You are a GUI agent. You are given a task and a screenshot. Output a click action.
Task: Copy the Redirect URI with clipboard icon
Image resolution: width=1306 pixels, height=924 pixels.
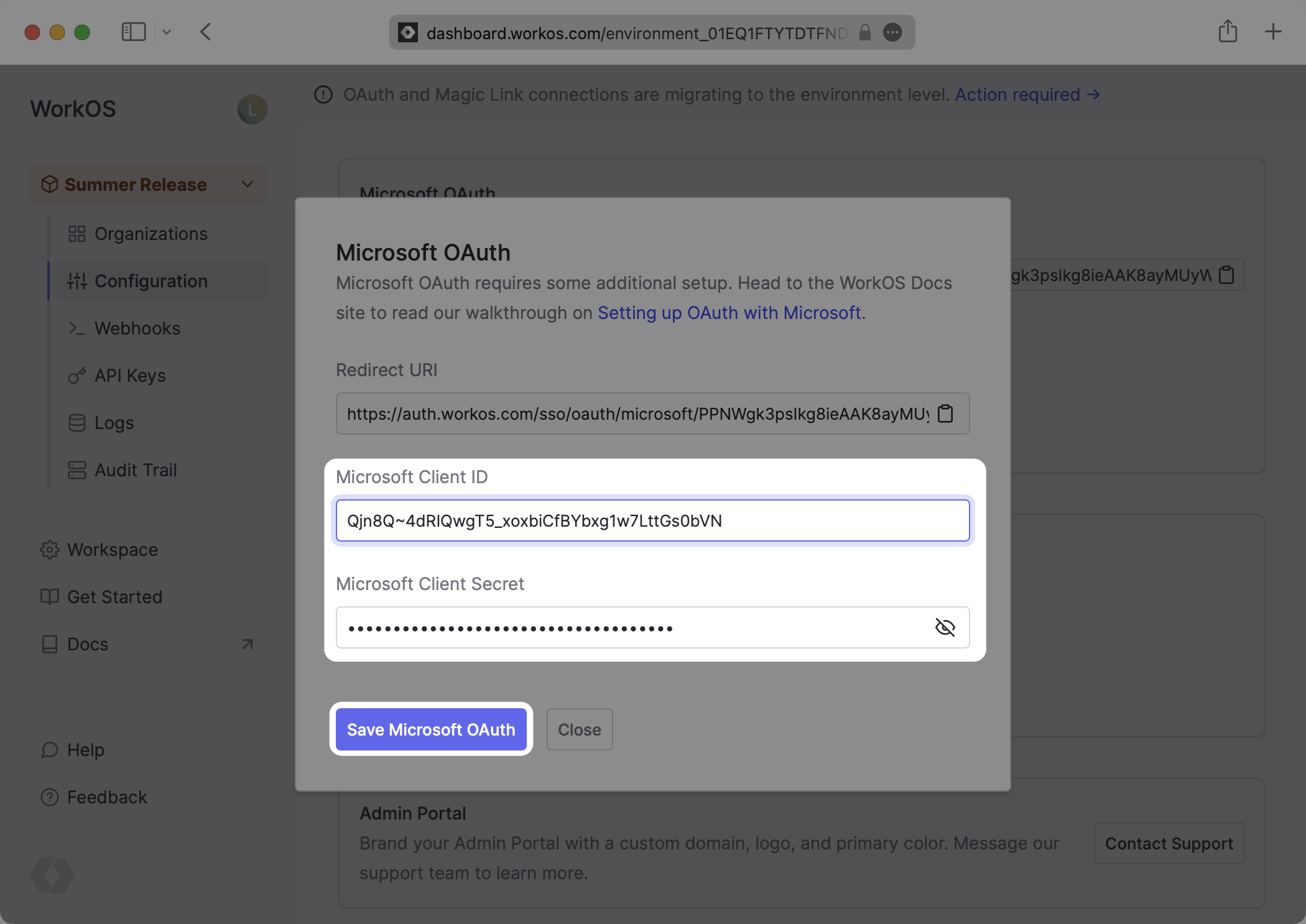[x=945, y=413]
